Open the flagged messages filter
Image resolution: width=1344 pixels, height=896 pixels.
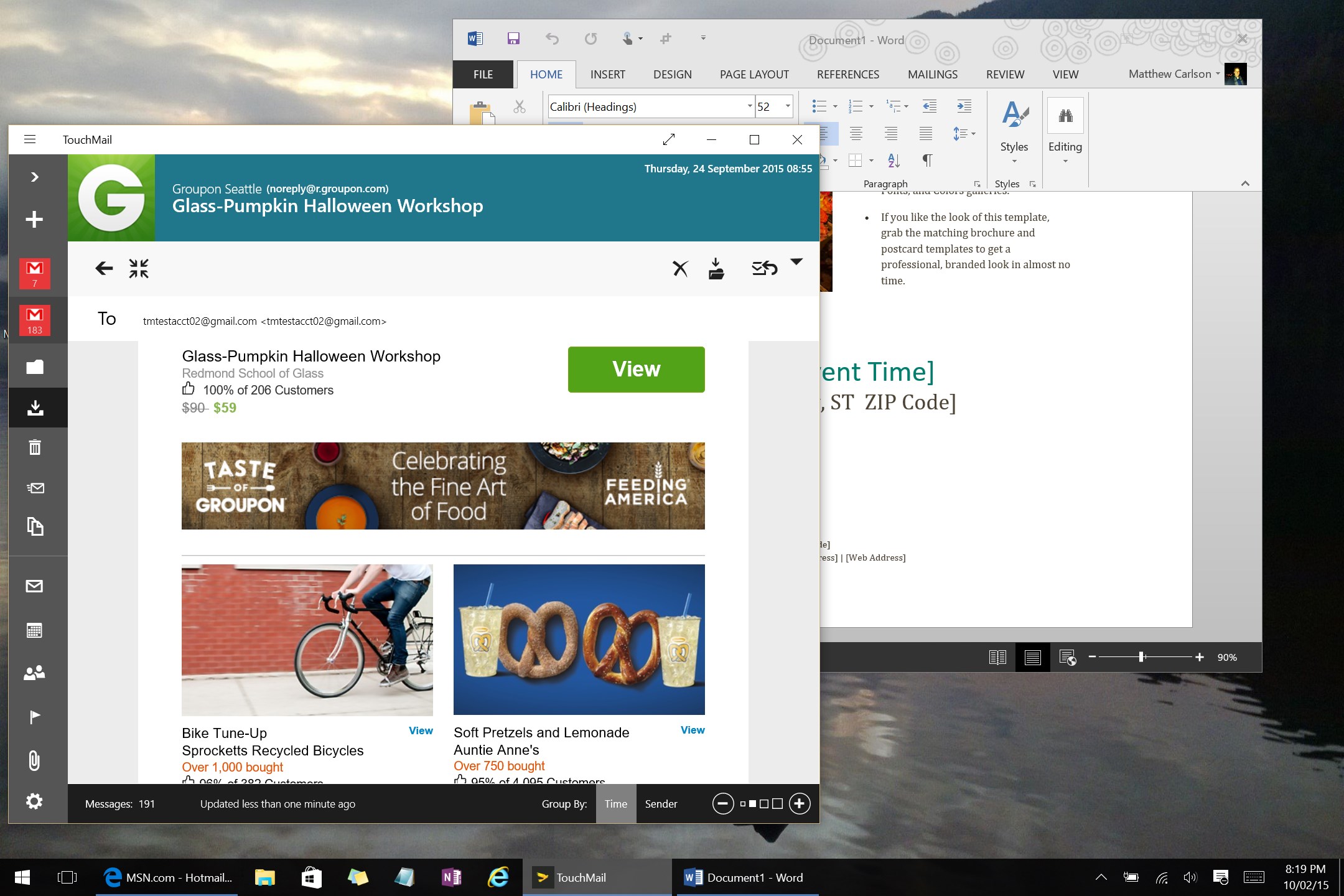point(35,717)
